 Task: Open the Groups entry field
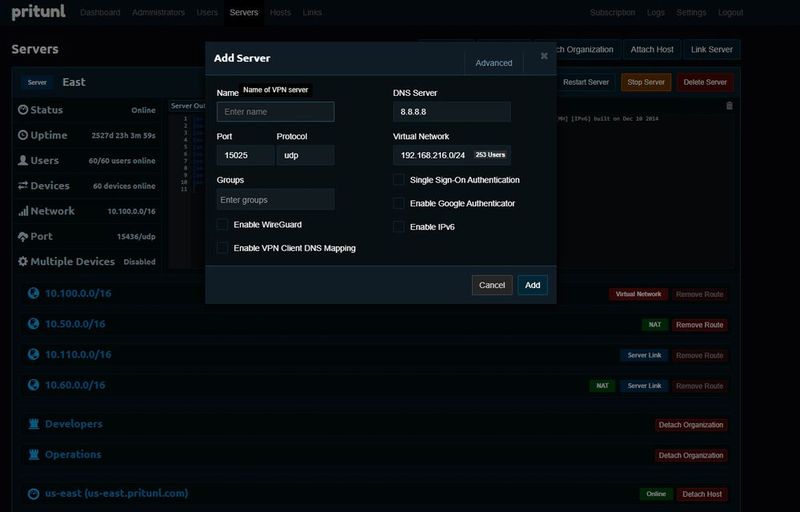click(x=275, y=200)
